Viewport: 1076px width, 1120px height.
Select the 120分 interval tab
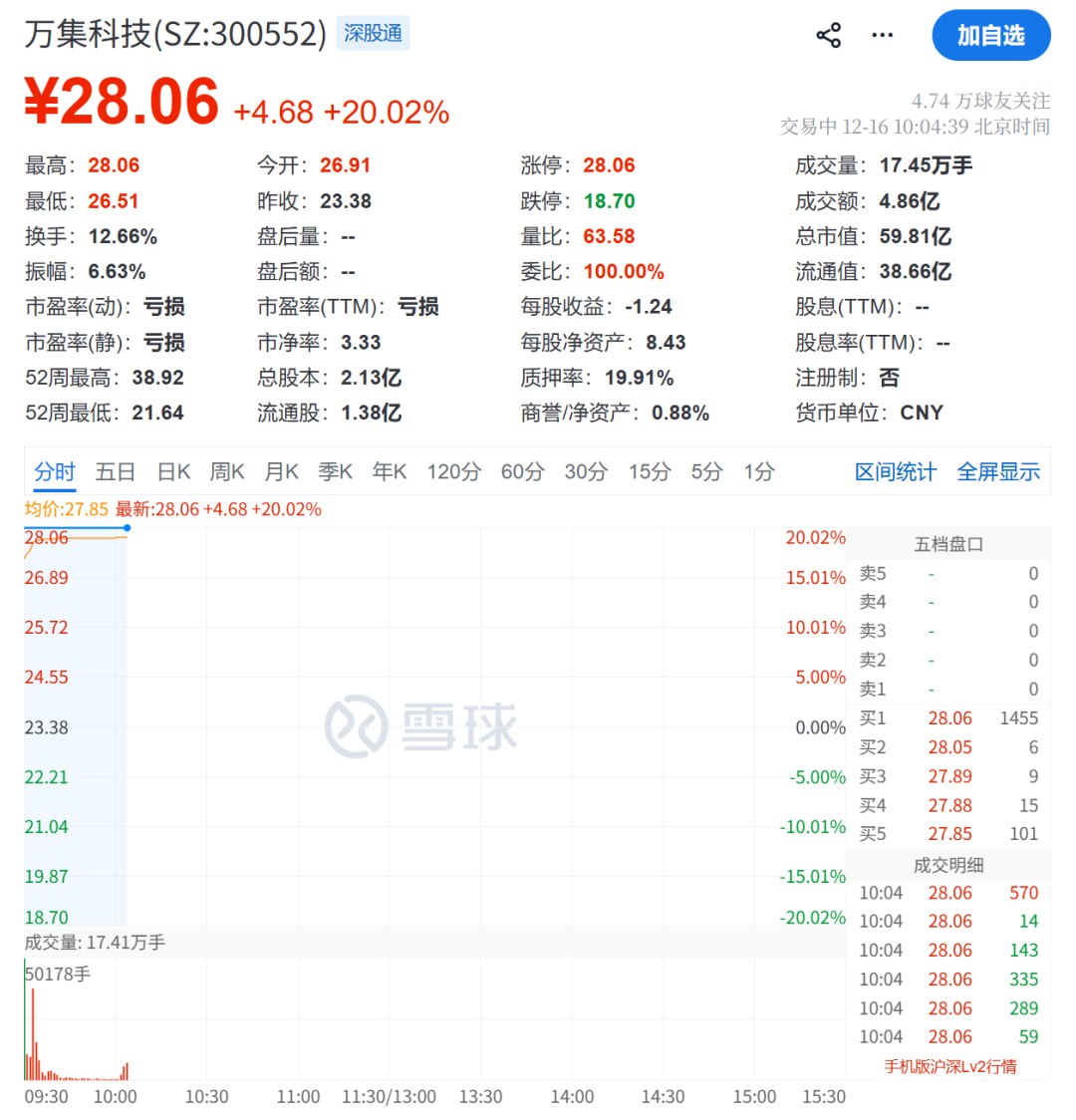(453, 472)
